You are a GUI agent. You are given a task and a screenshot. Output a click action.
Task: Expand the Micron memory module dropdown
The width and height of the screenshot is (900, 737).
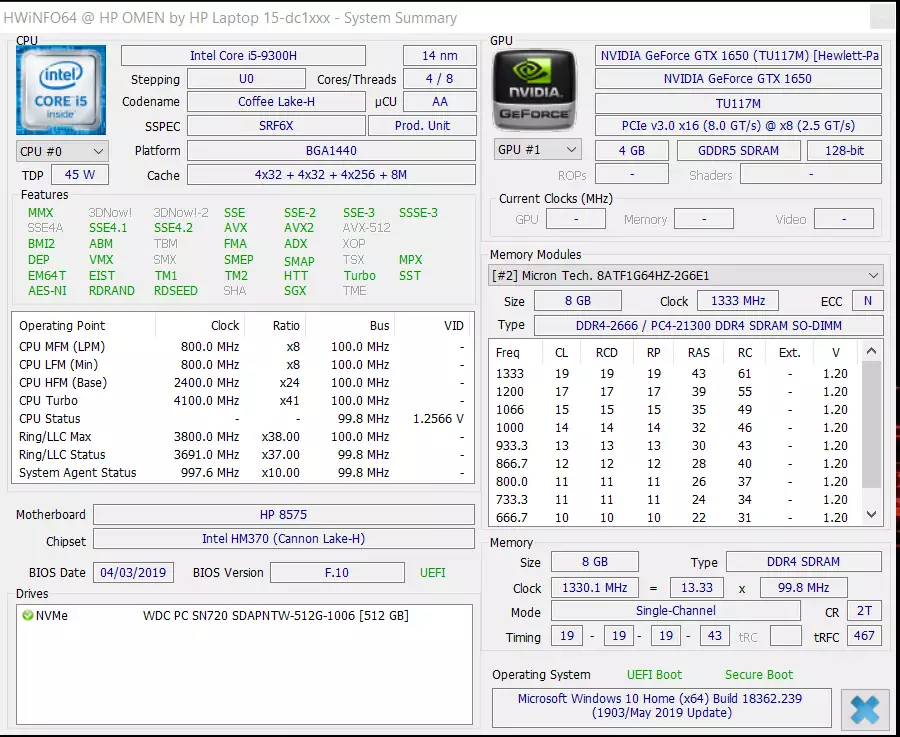click(685, 276)
